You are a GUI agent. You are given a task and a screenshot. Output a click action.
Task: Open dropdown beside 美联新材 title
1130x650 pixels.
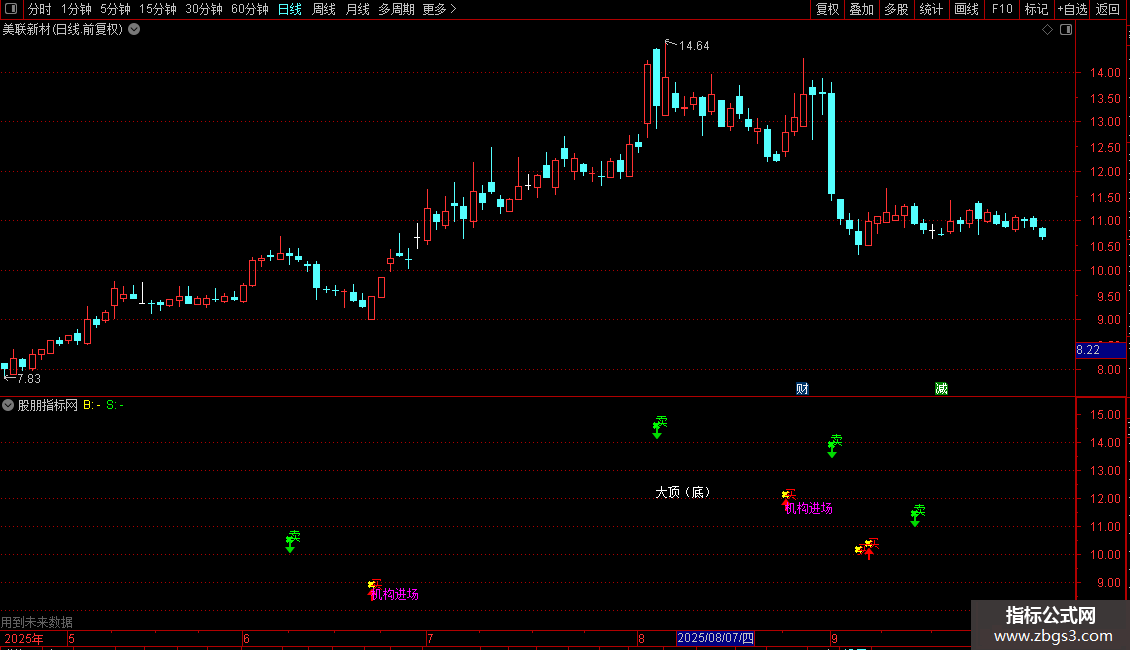click(x=134, y=30)
